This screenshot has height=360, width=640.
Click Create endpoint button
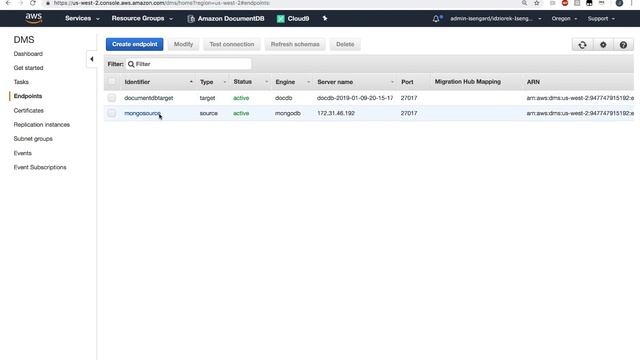(134, 44)
